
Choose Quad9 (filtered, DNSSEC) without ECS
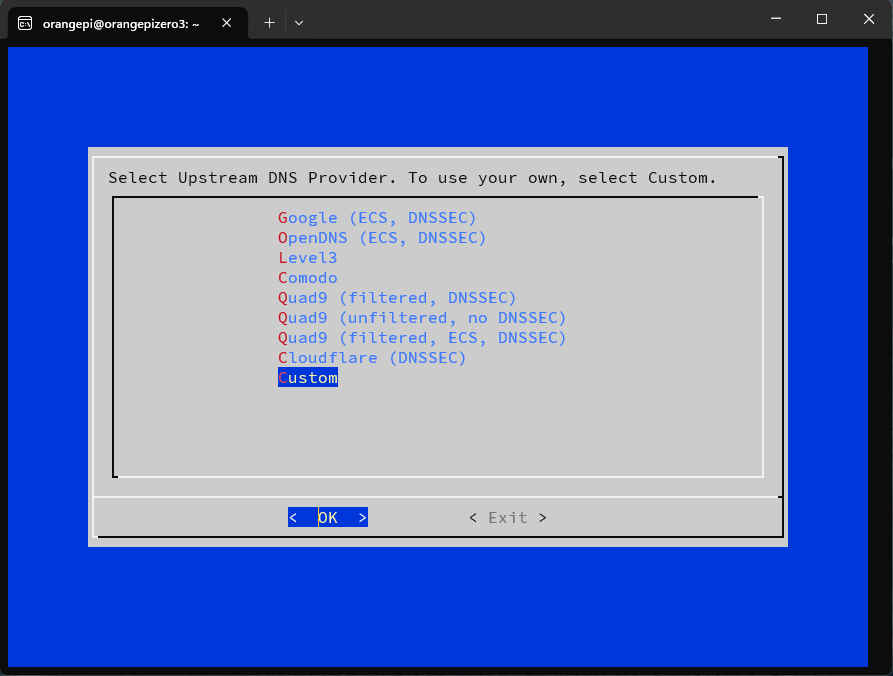[397, 297]
